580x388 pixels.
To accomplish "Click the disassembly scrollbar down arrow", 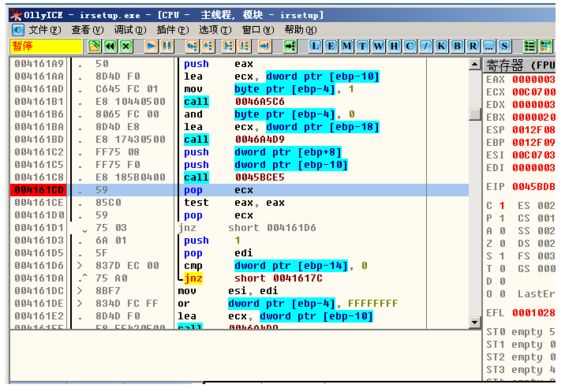I will click(475, 322).
